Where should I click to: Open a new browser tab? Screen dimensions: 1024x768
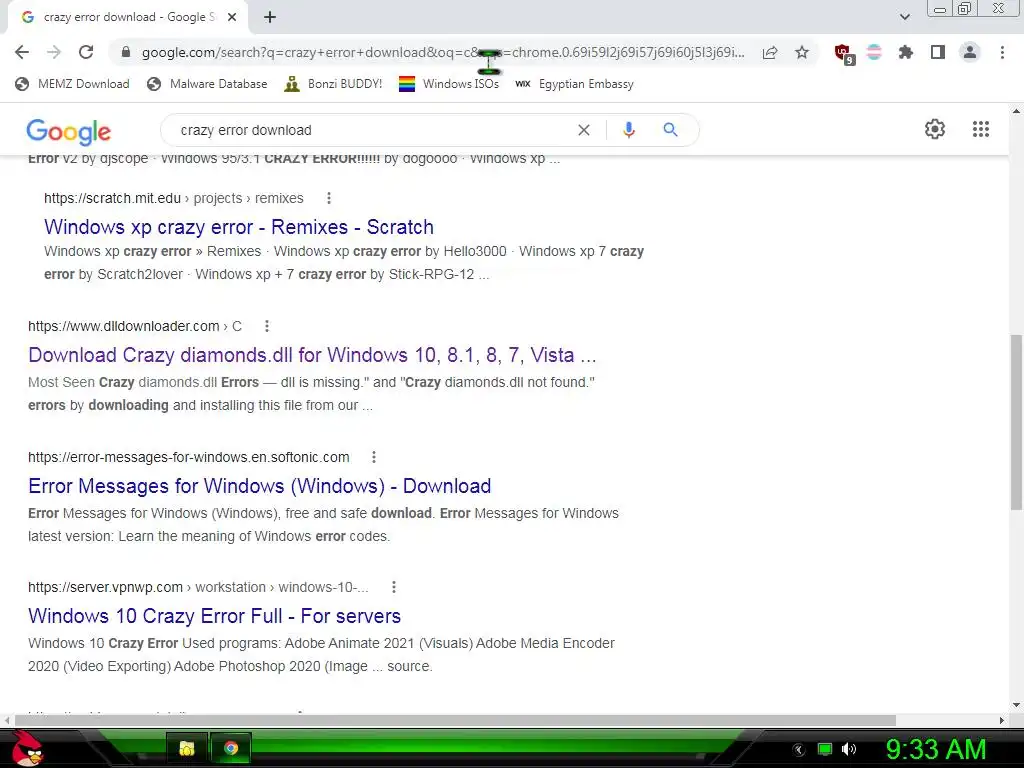(x=270, y=17)
